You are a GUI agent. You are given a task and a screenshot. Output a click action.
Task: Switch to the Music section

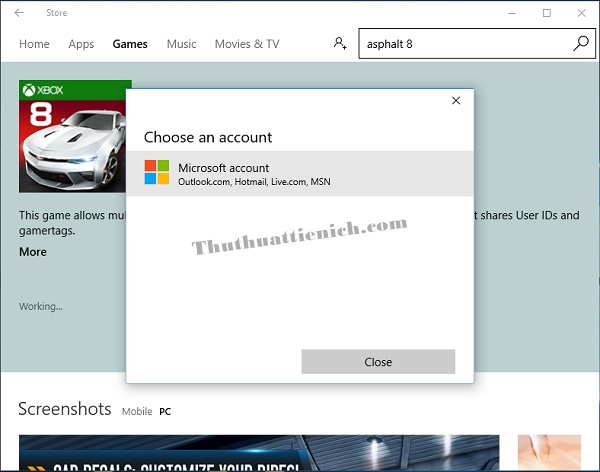181,44
